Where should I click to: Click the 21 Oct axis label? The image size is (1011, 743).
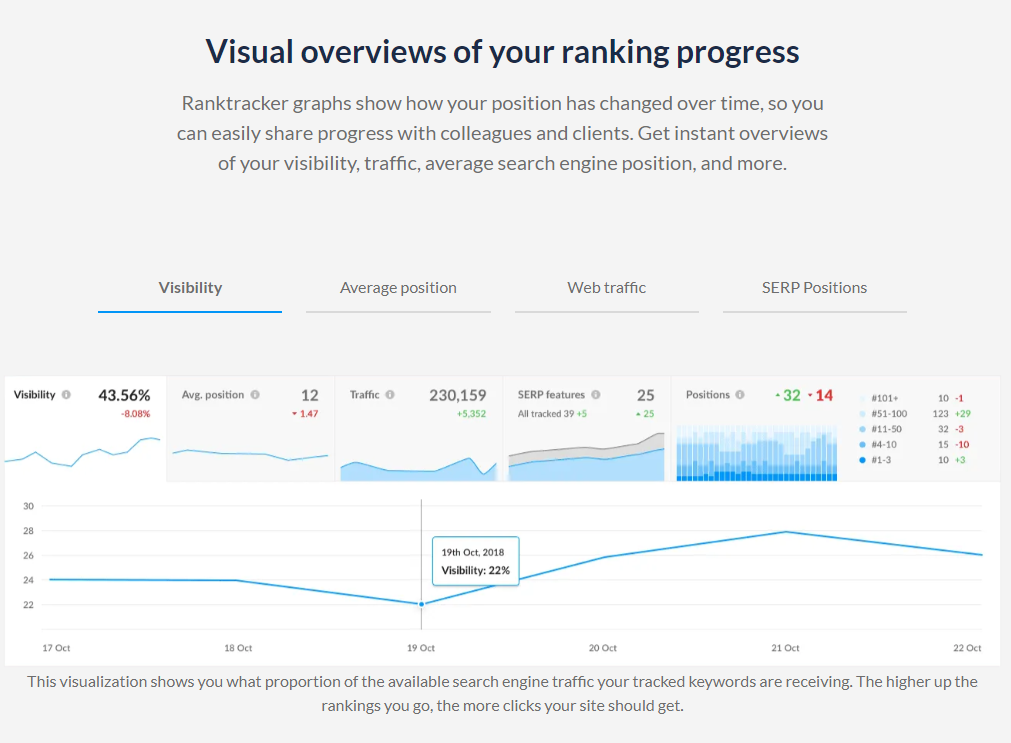tap(785, 648)
